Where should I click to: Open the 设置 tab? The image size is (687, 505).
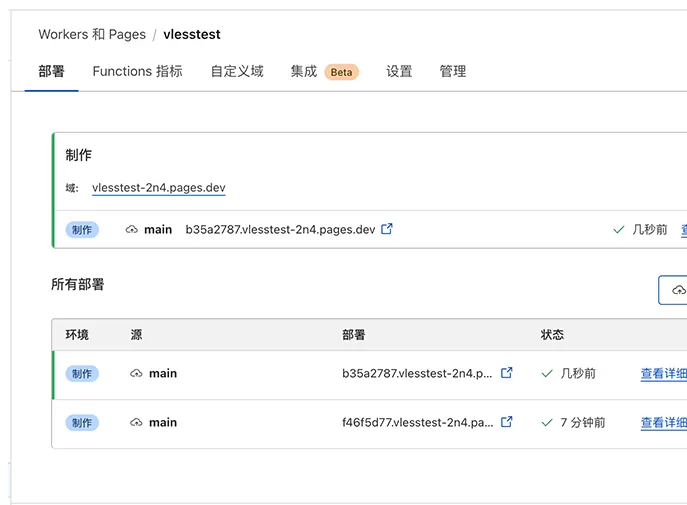(399, 71)
